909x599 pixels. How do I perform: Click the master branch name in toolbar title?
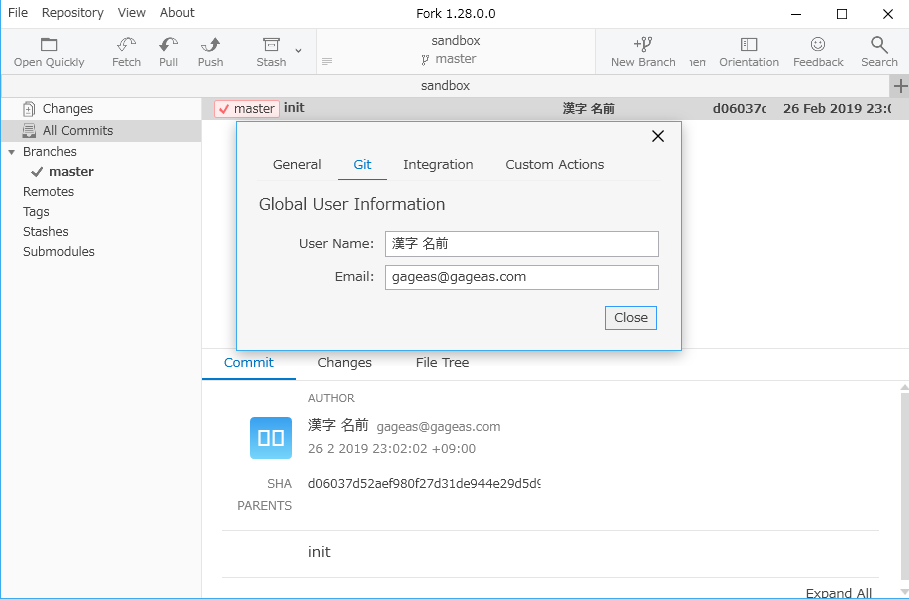(x=456, y=59)
